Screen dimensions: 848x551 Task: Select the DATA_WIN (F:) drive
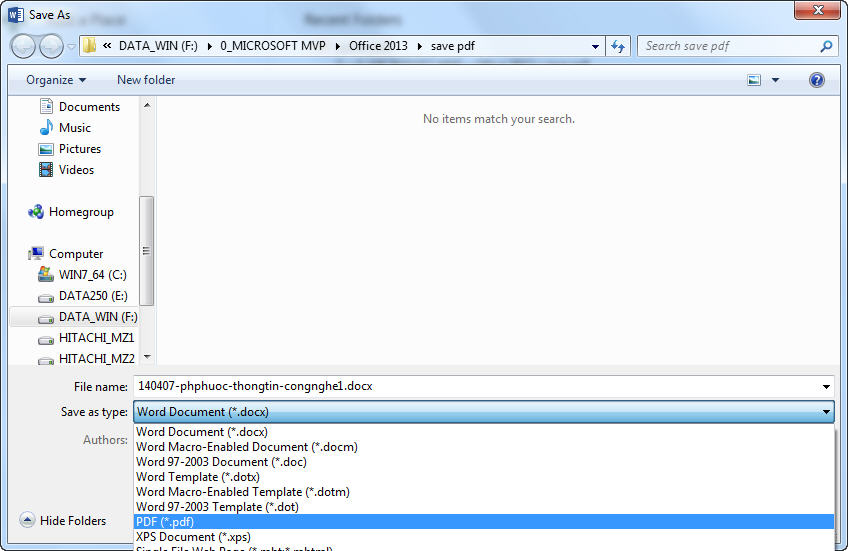[88, 317]
